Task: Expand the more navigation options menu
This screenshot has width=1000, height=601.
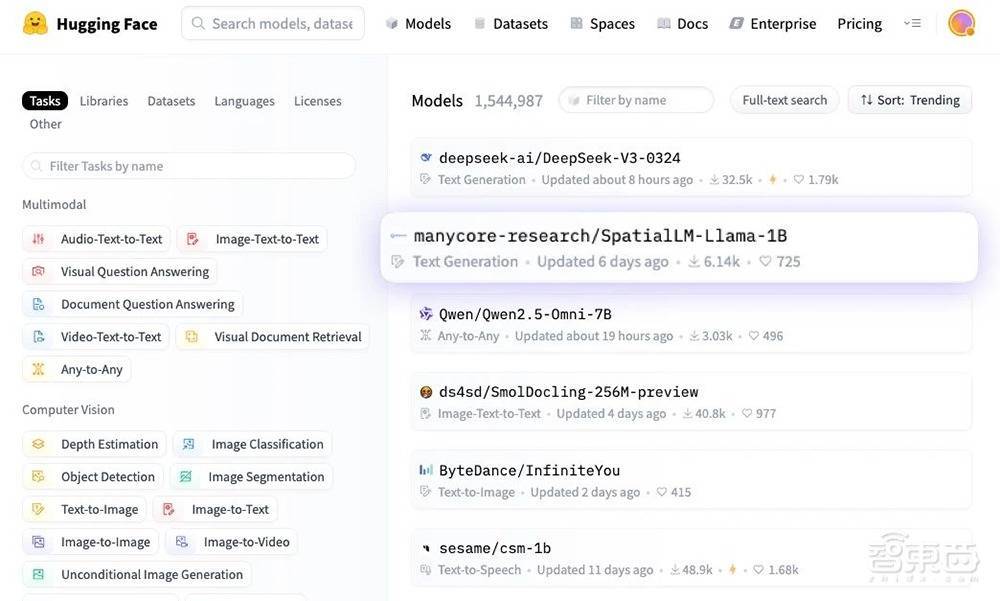Action: coord(912,24)
